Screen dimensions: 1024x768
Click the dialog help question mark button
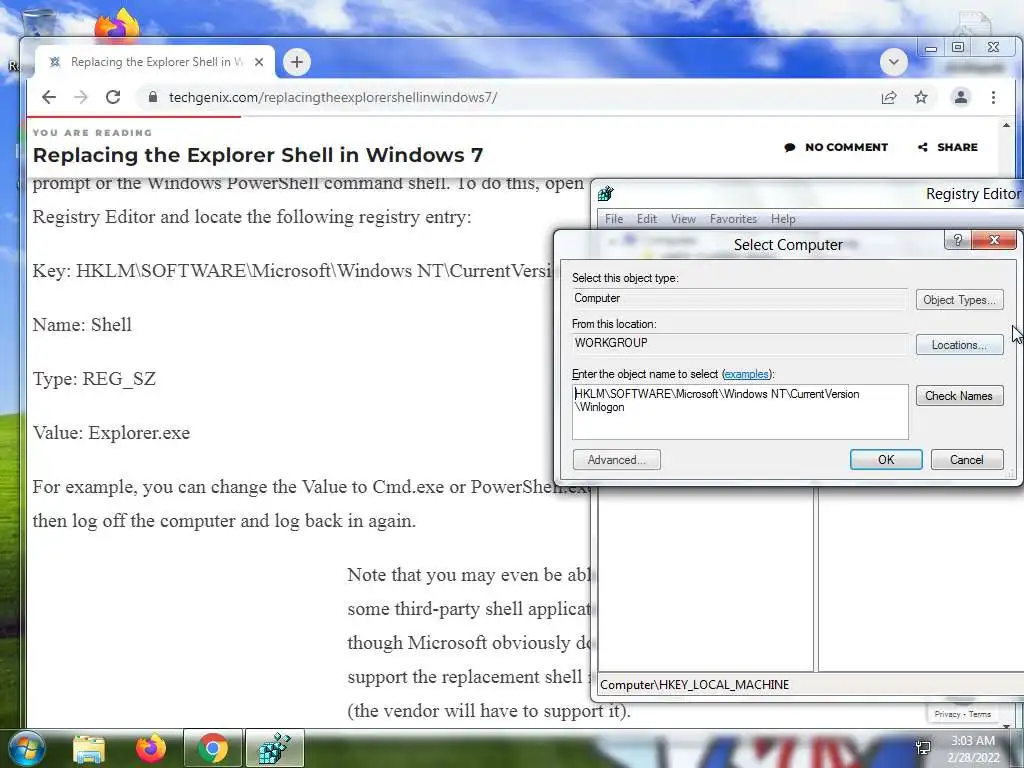(958, 240)
